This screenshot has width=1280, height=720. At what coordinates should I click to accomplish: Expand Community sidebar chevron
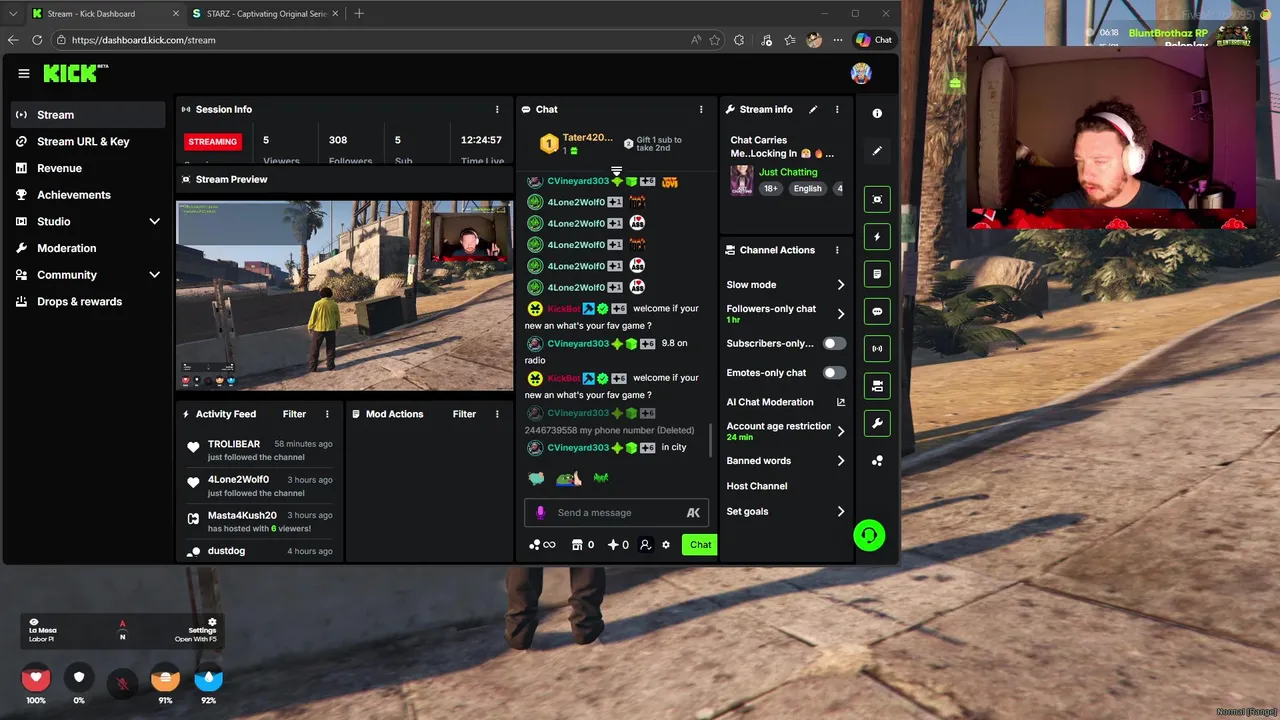coord(154,275)
